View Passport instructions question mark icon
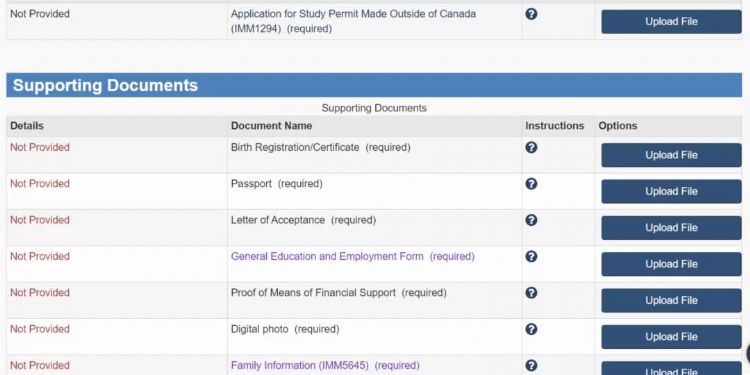The width and height of the screenshot is (750, 375). 531,184
